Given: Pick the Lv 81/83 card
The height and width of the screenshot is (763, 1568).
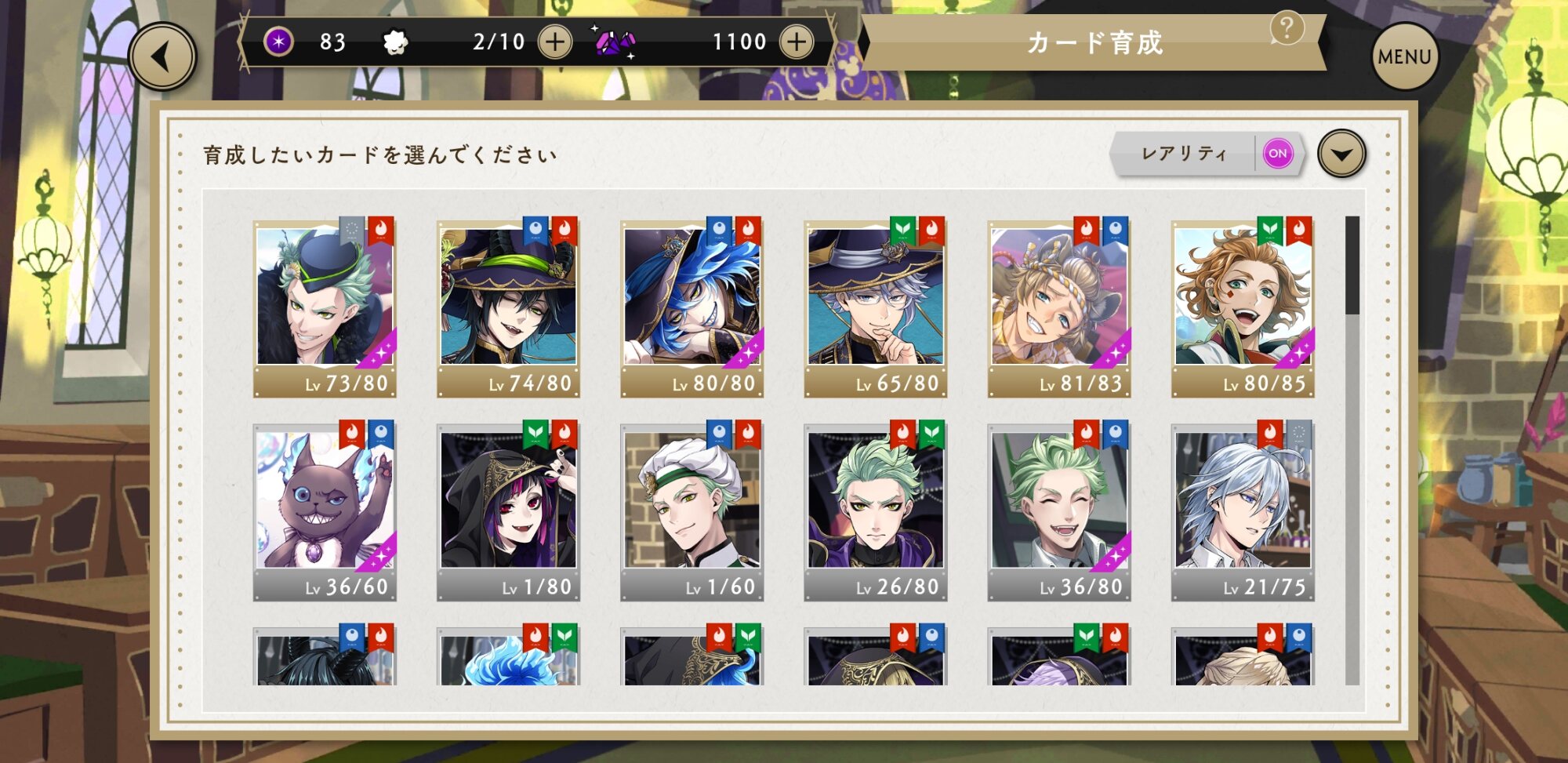Looking at the screenshot, I should point(1059,307).
